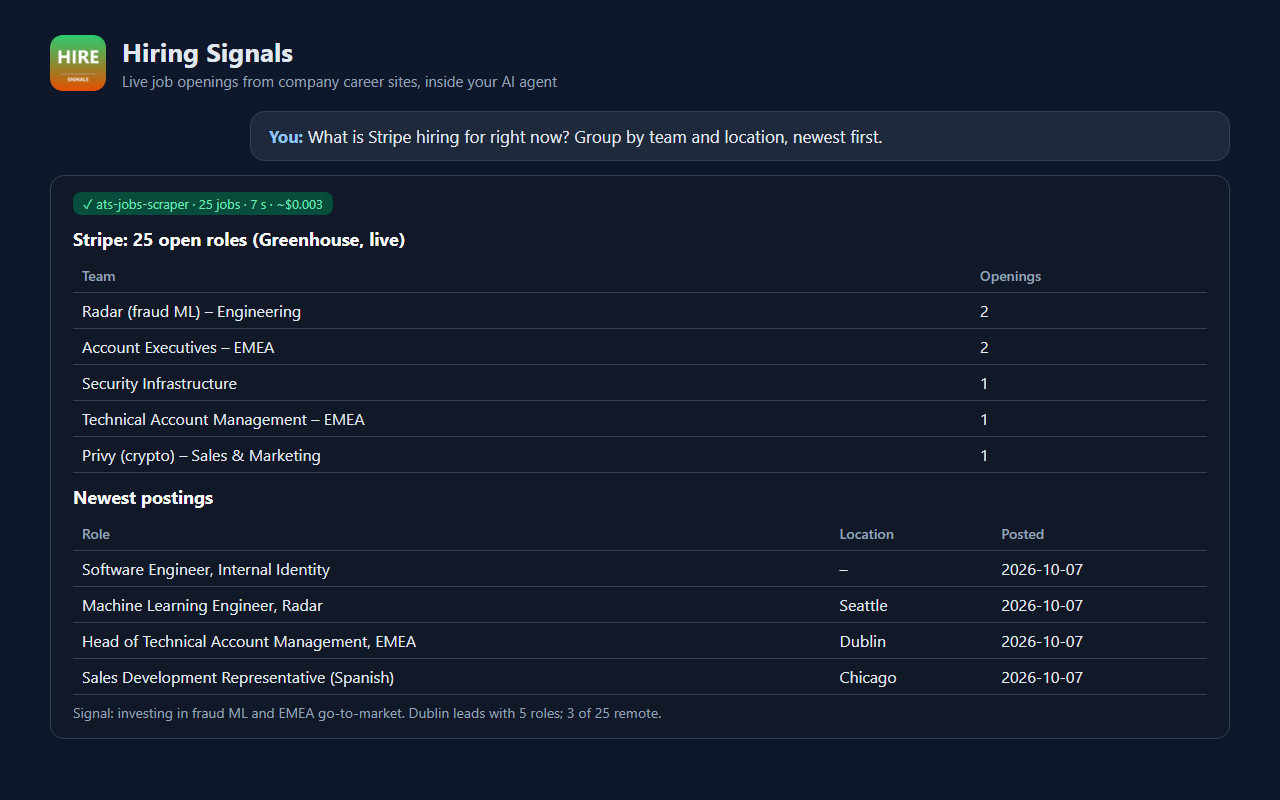This screenshot has width=1280, height=800.
Task: Click posted date of Software Engineer row
Action: tap(1042, 569)
